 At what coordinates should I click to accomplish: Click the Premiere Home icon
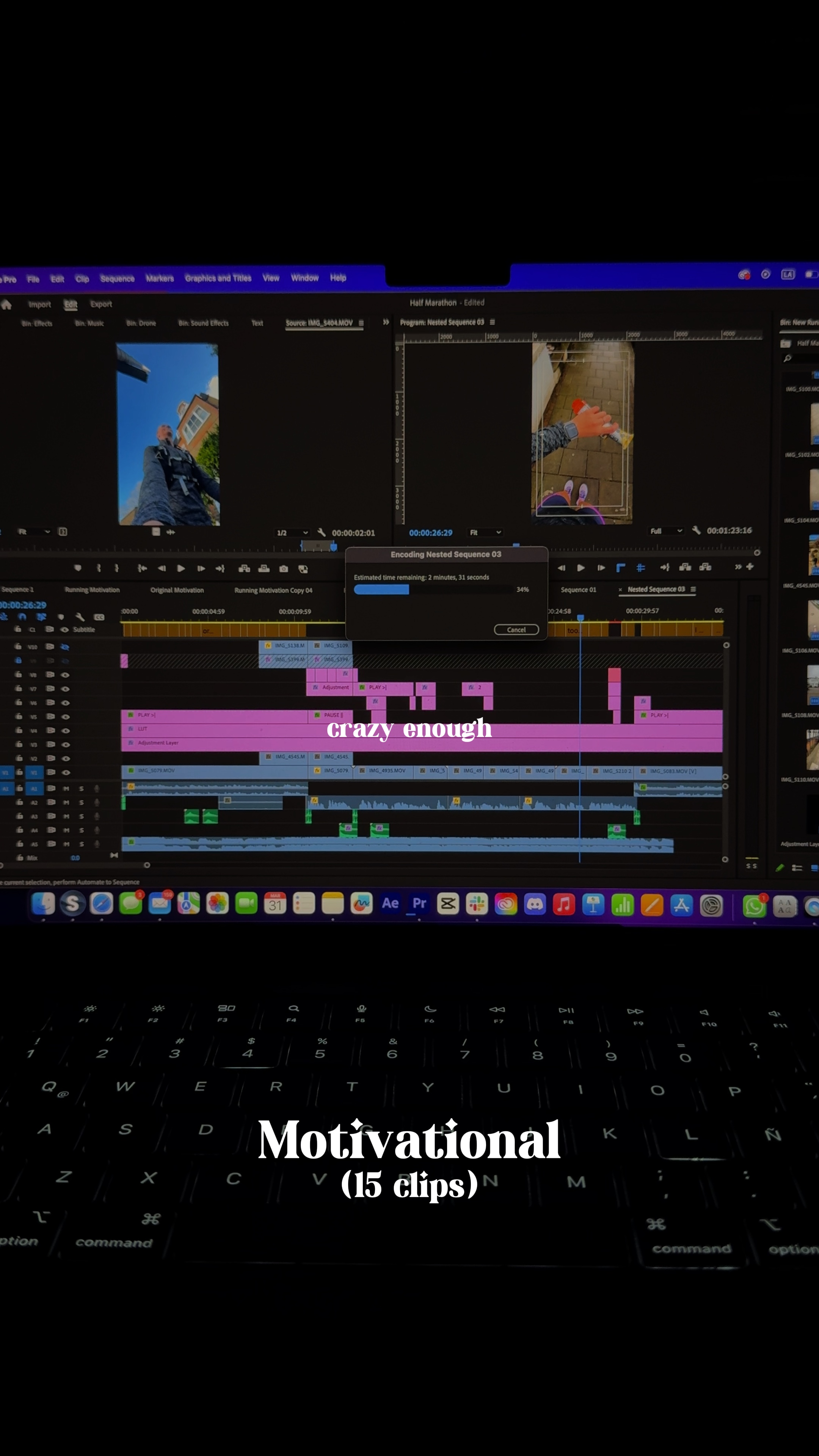click(x=7, y=304)
